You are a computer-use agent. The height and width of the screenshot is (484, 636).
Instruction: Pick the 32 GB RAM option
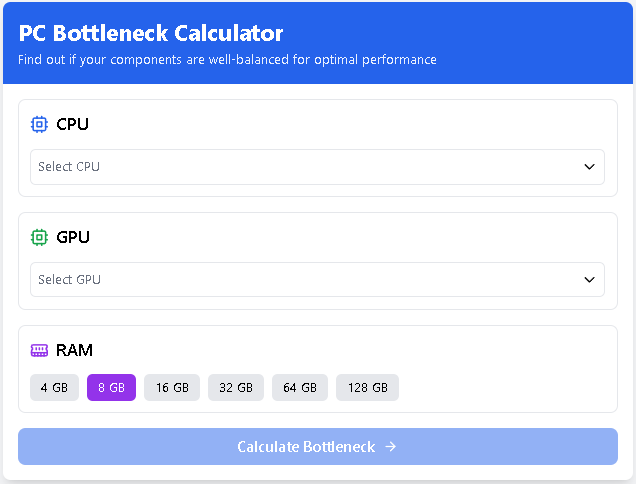tap(236, 387)
